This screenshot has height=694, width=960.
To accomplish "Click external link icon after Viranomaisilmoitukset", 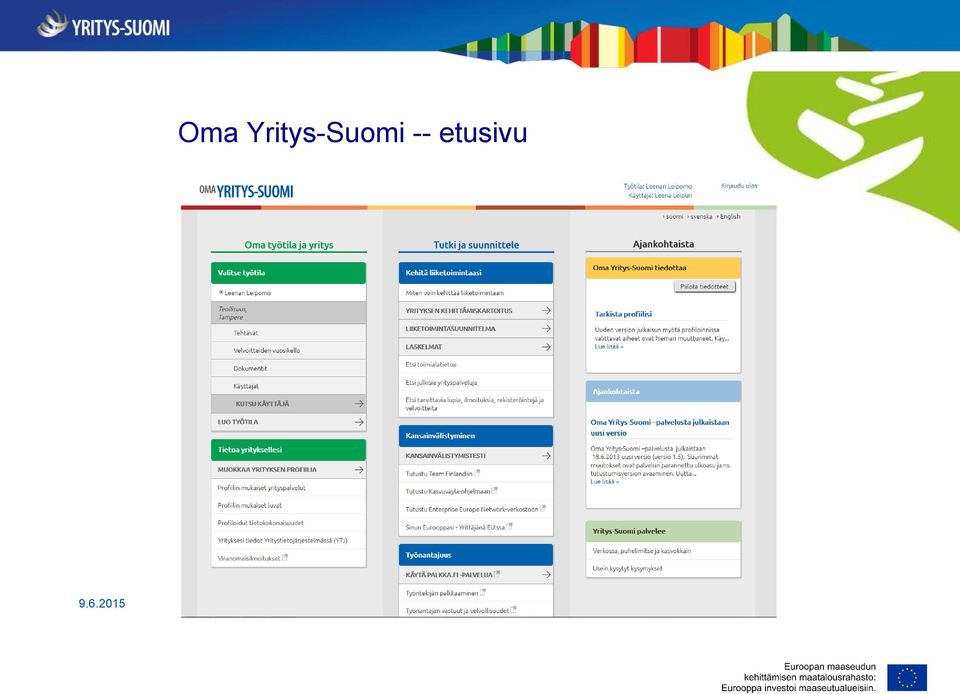I will (x=285, y=558).
